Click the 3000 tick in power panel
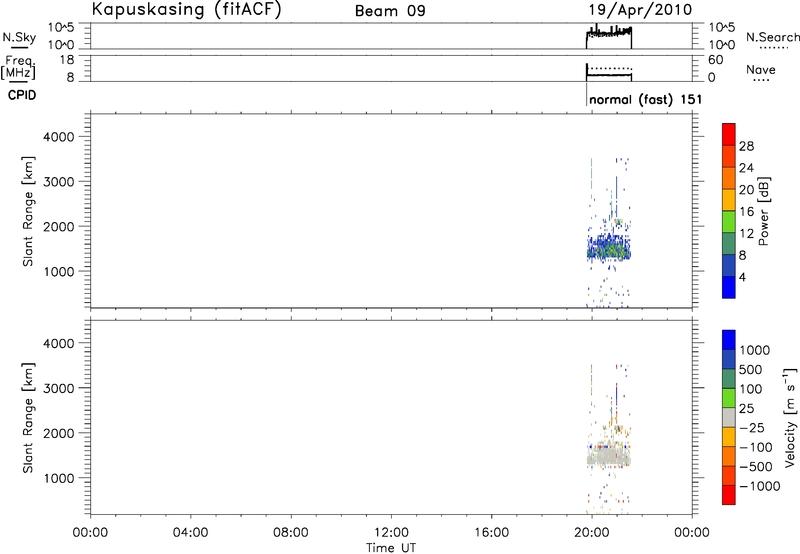 58,182
